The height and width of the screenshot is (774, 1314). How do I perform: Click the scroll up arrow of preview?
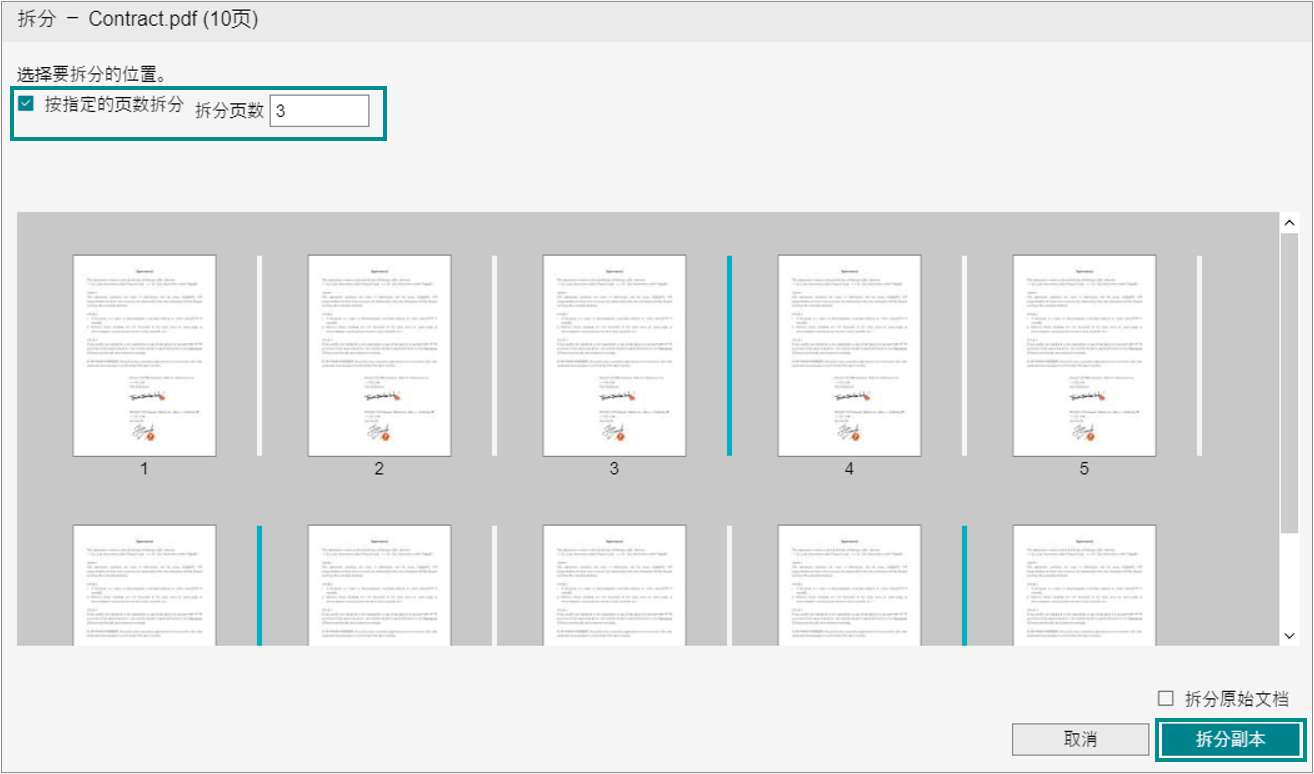click(1289, 222)
